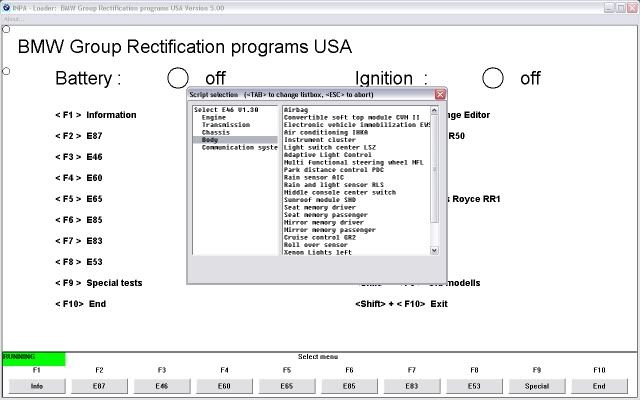The height and width of the screenshot is (400, 640).
Task: Click the <F4> E60 menu entry
Action: pyautogui.click(x=79, y=178)
